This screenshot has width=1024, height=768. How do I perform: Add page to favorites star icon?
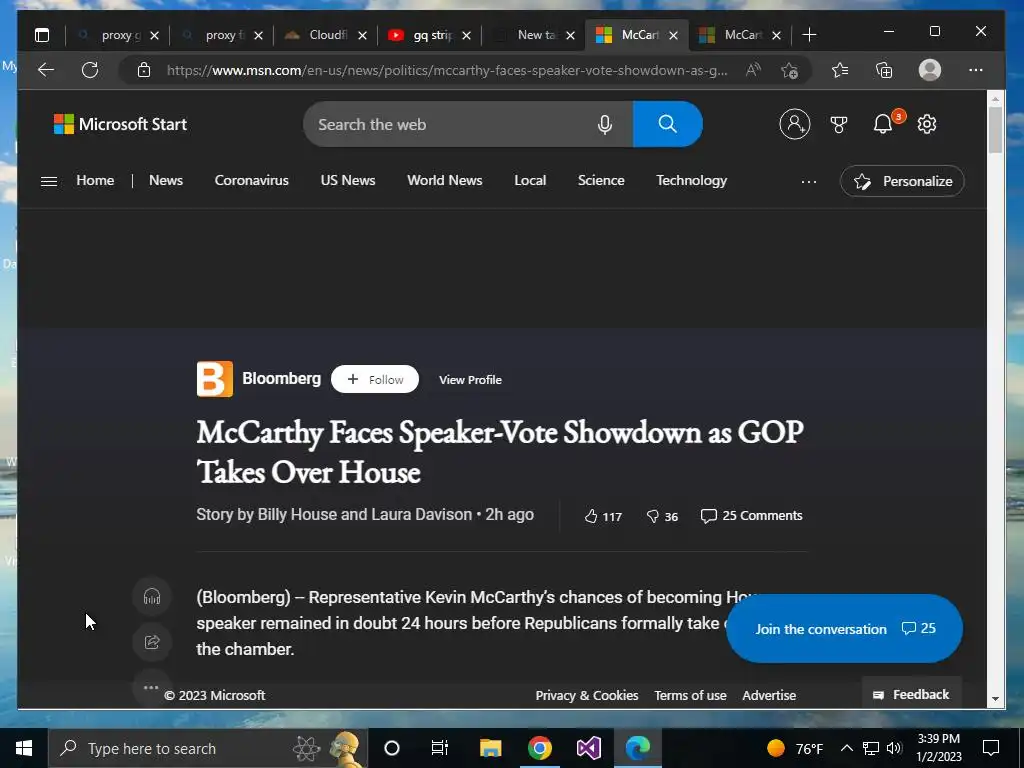(x=790, y=70)
